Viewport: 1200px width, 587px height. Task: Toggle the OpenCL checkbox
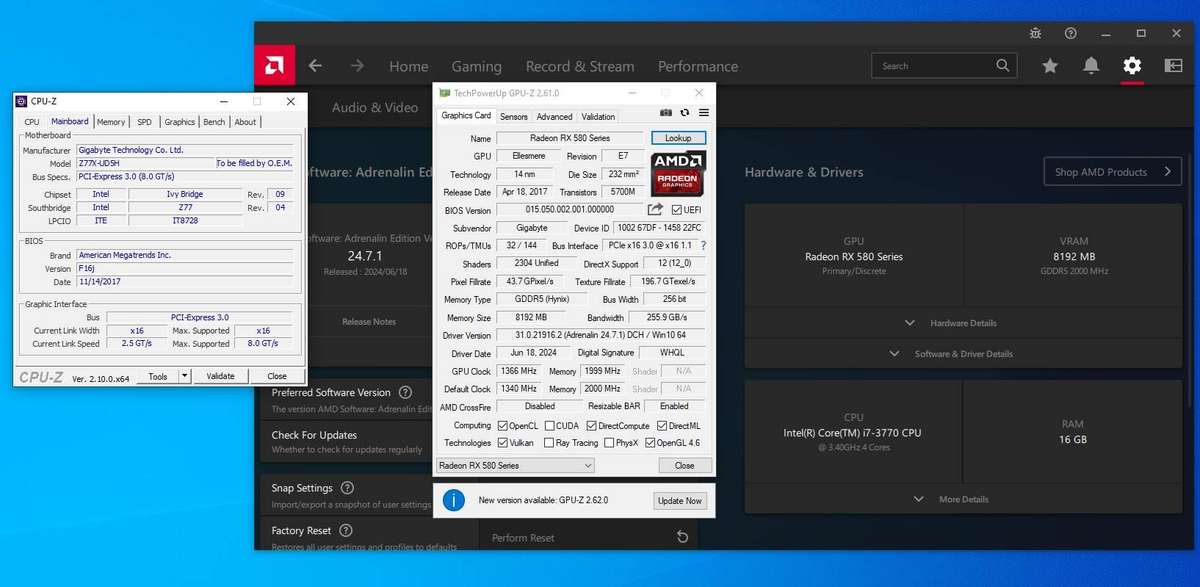pos(503,426)
